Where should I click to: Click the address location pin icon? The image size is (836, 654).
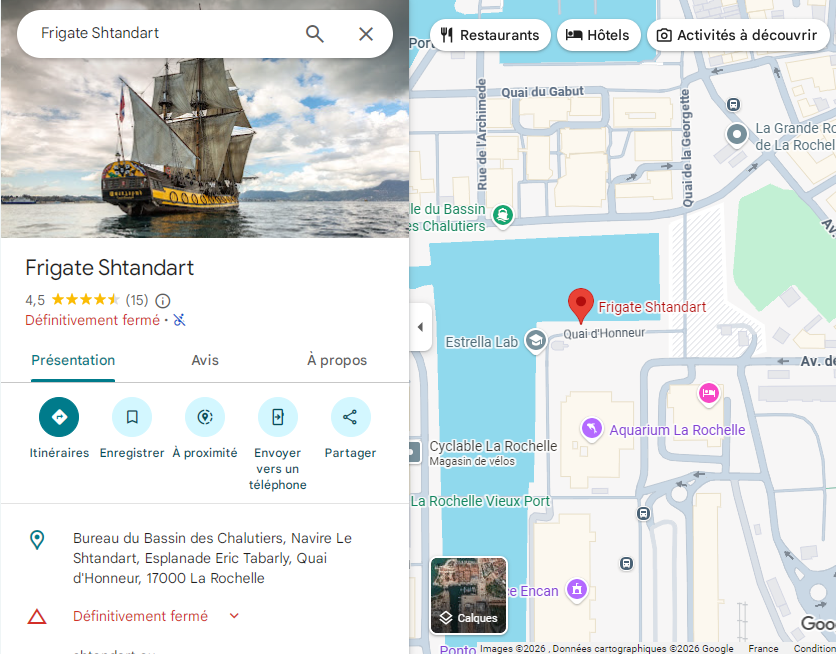[x=37, y=540]
